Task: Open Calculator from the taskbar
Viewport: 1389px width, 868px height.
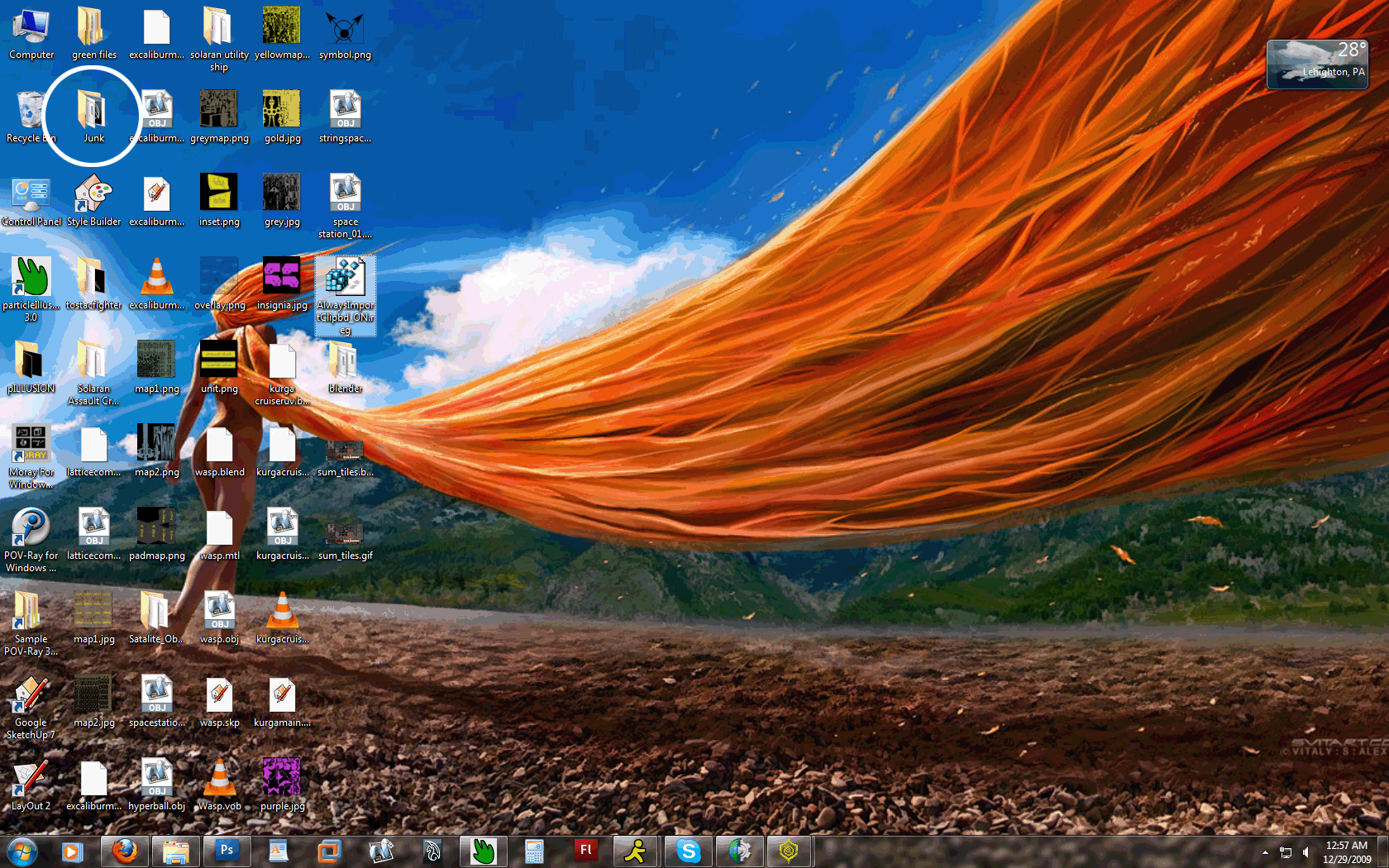Action: [x=534, y=851]
